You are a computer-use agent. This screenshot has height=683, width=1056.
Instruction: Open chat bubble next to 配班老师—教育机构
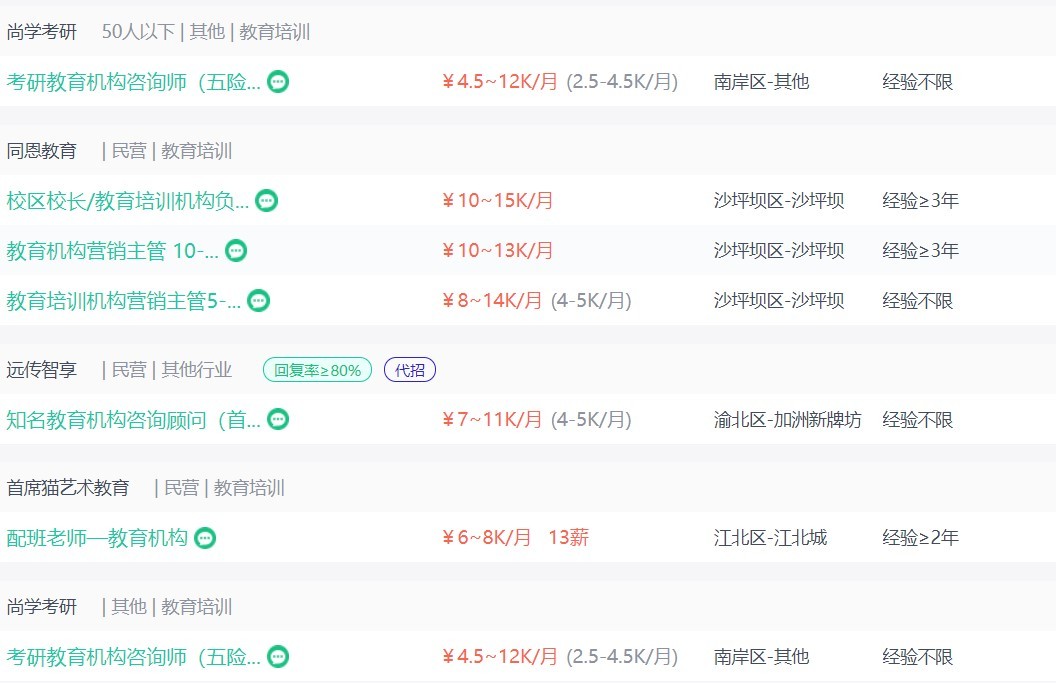[x=205, y=538]
